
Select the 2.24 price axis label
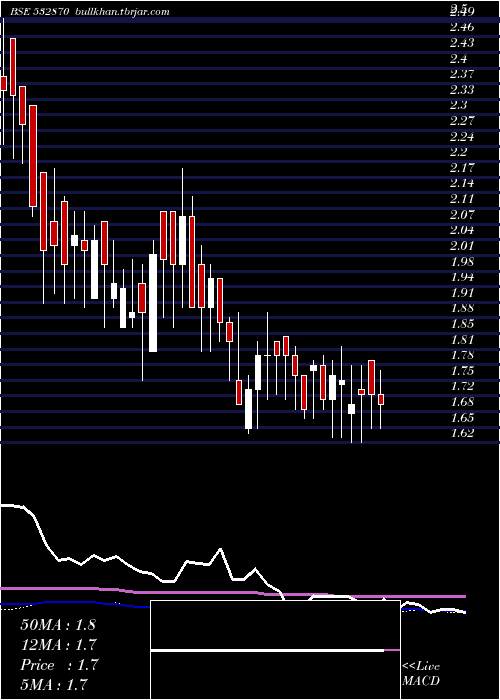[462, 137]
